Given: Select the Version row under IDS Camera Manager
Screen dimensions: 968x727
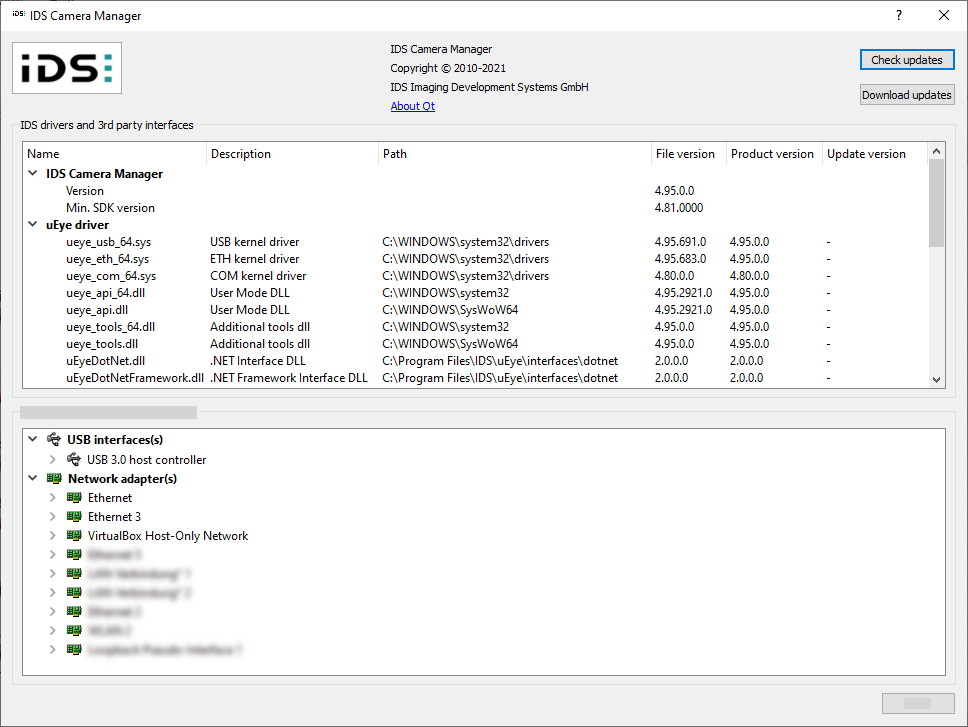Looking at the screenshot, I should point(475,191).
